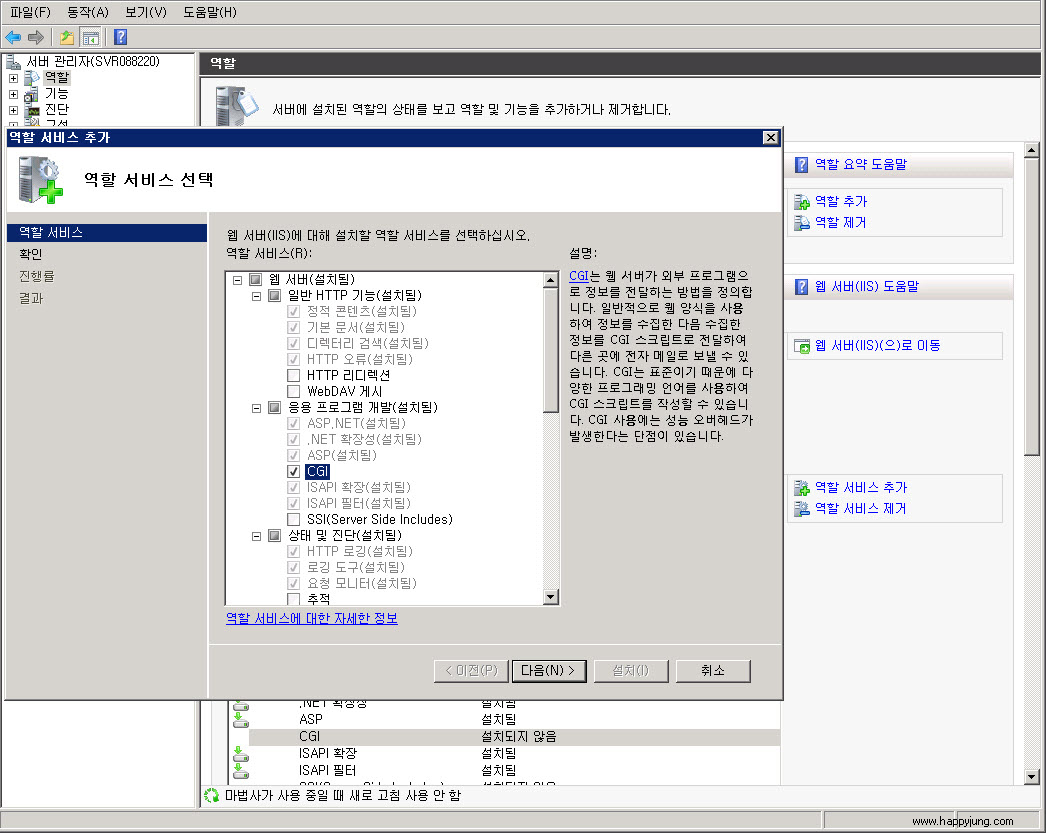Click the 역할 서비스 제거 link
This screenshot has width=1046, height=833.
[861, 509]
